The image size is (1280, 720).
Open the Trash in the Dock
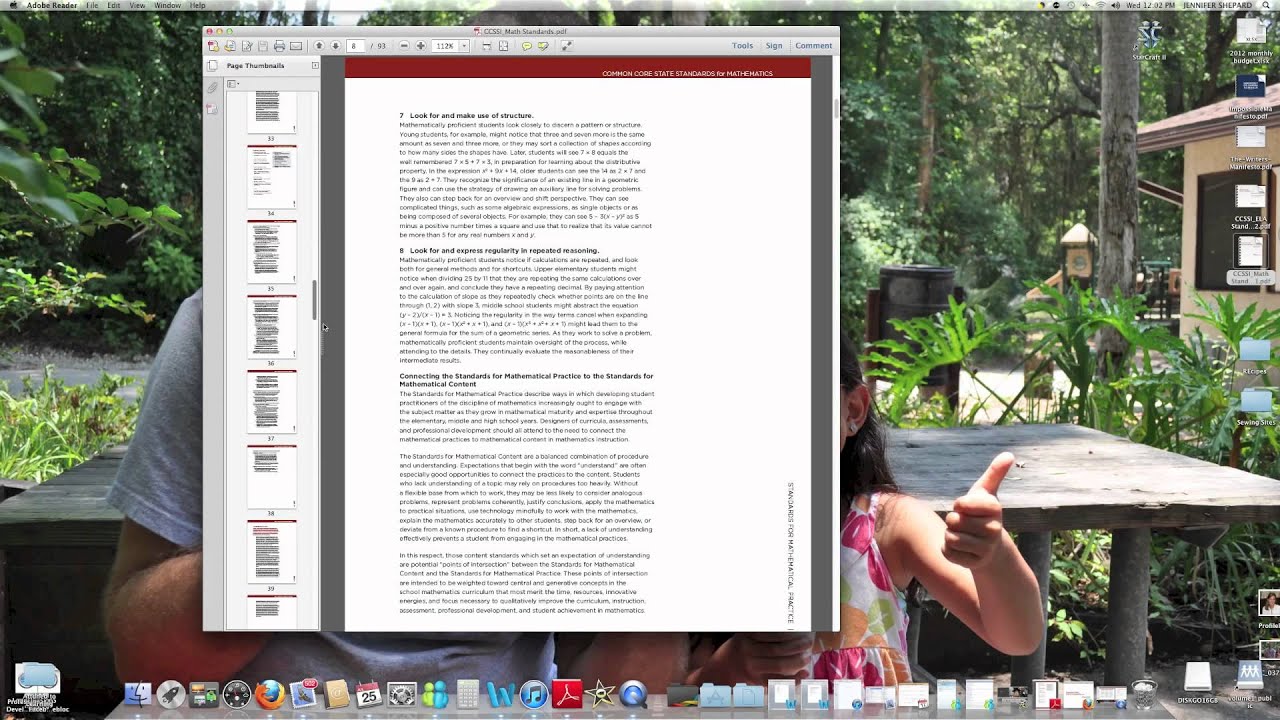1143,694
